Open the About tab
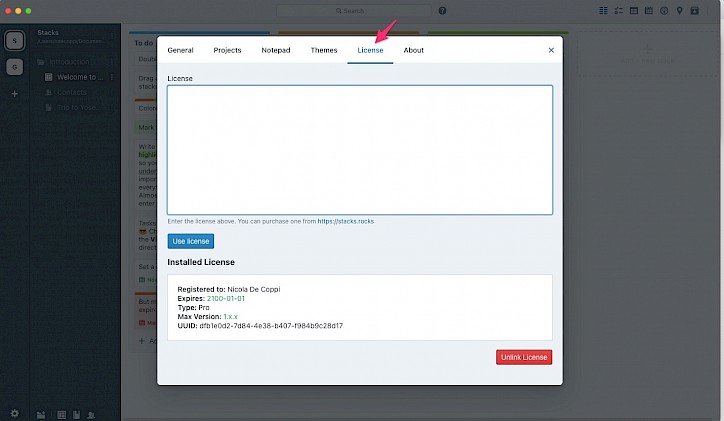Image resolution: width=724 pixels, height=421 pixels. point(413,50)
